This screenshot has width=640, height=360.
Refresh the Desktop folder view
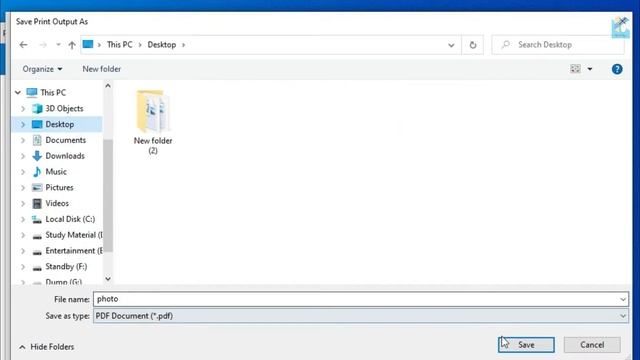473,45
